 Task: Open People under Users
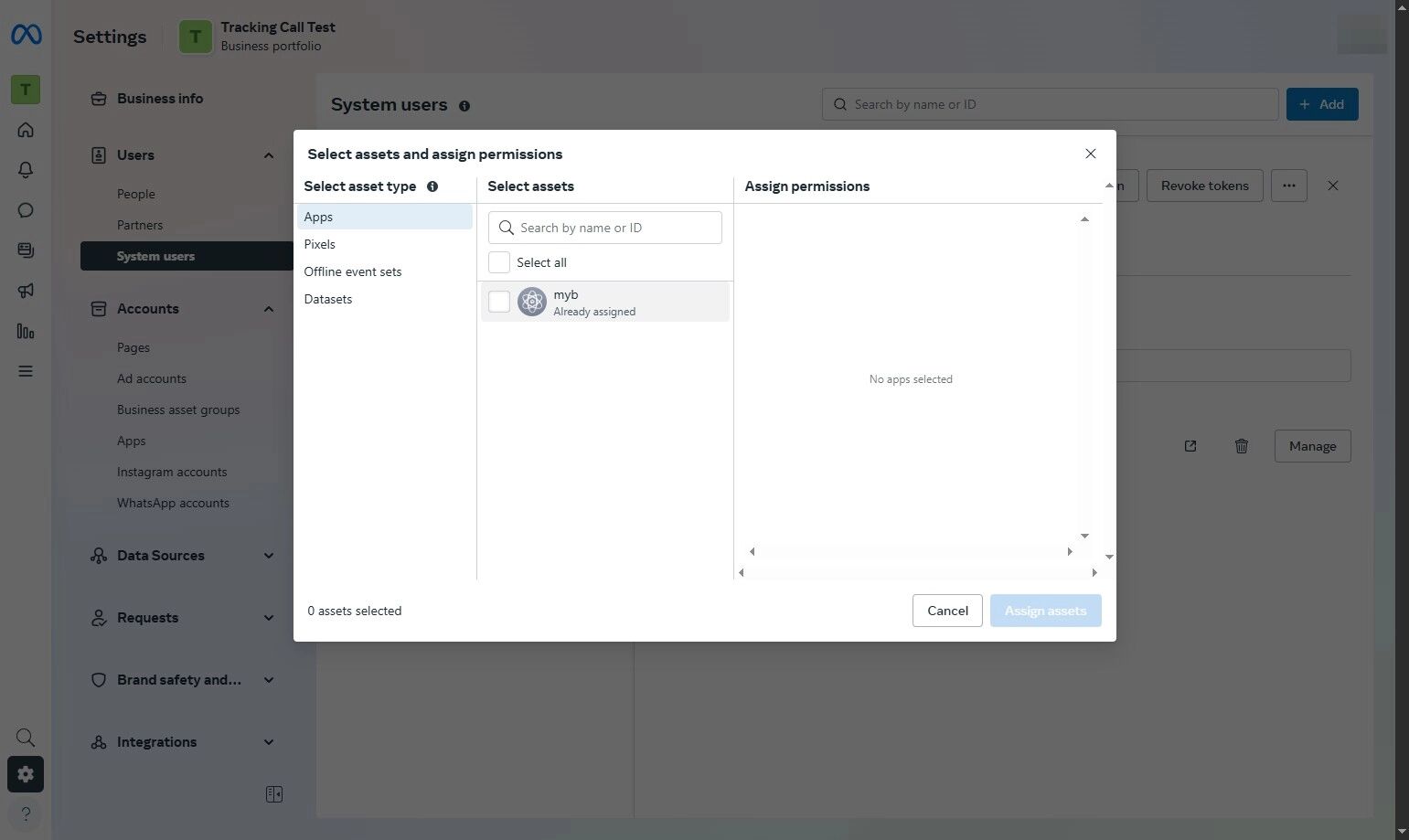click(136, 194)
